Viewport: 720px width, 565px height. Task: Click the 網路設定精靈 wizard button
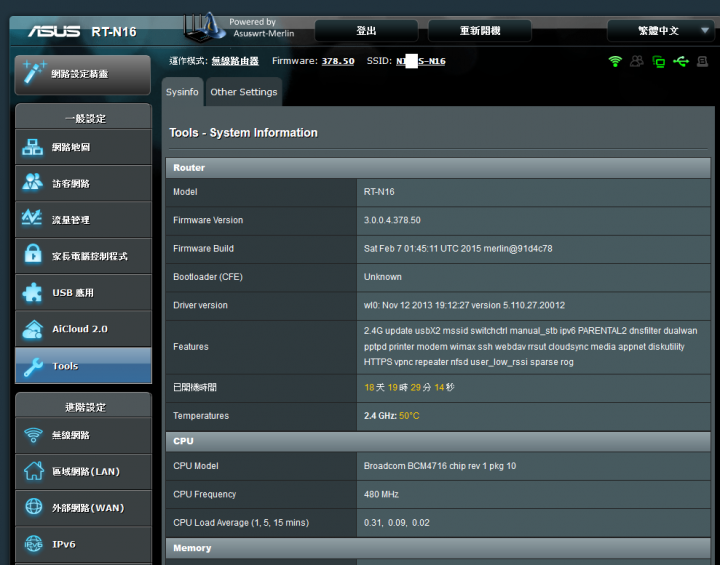tap(83, 74)
